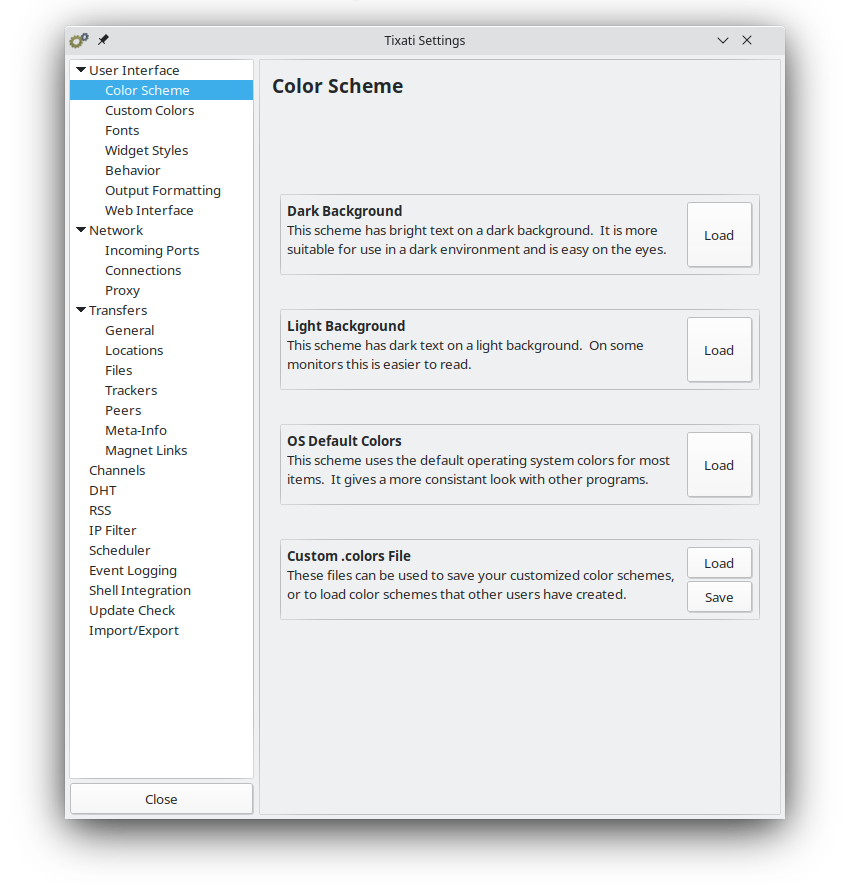850x894 pixels.
Task: Open the Web Interface settings
Action: coord(149,210)
